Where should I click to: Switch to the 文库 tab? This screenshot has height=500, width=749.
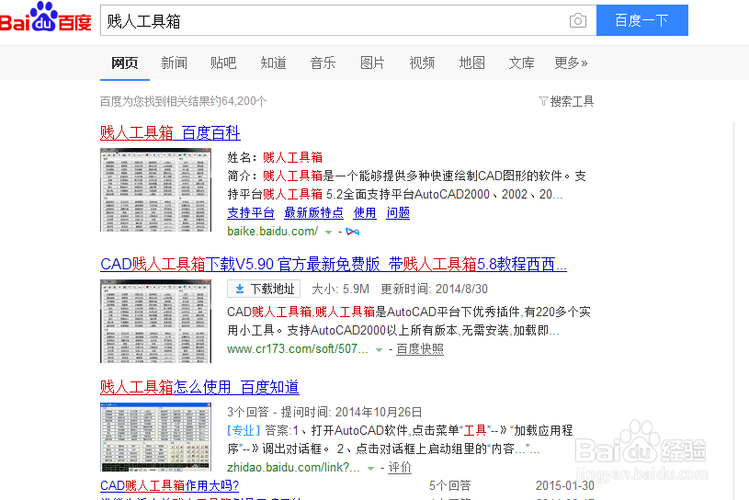click(521, 63)
